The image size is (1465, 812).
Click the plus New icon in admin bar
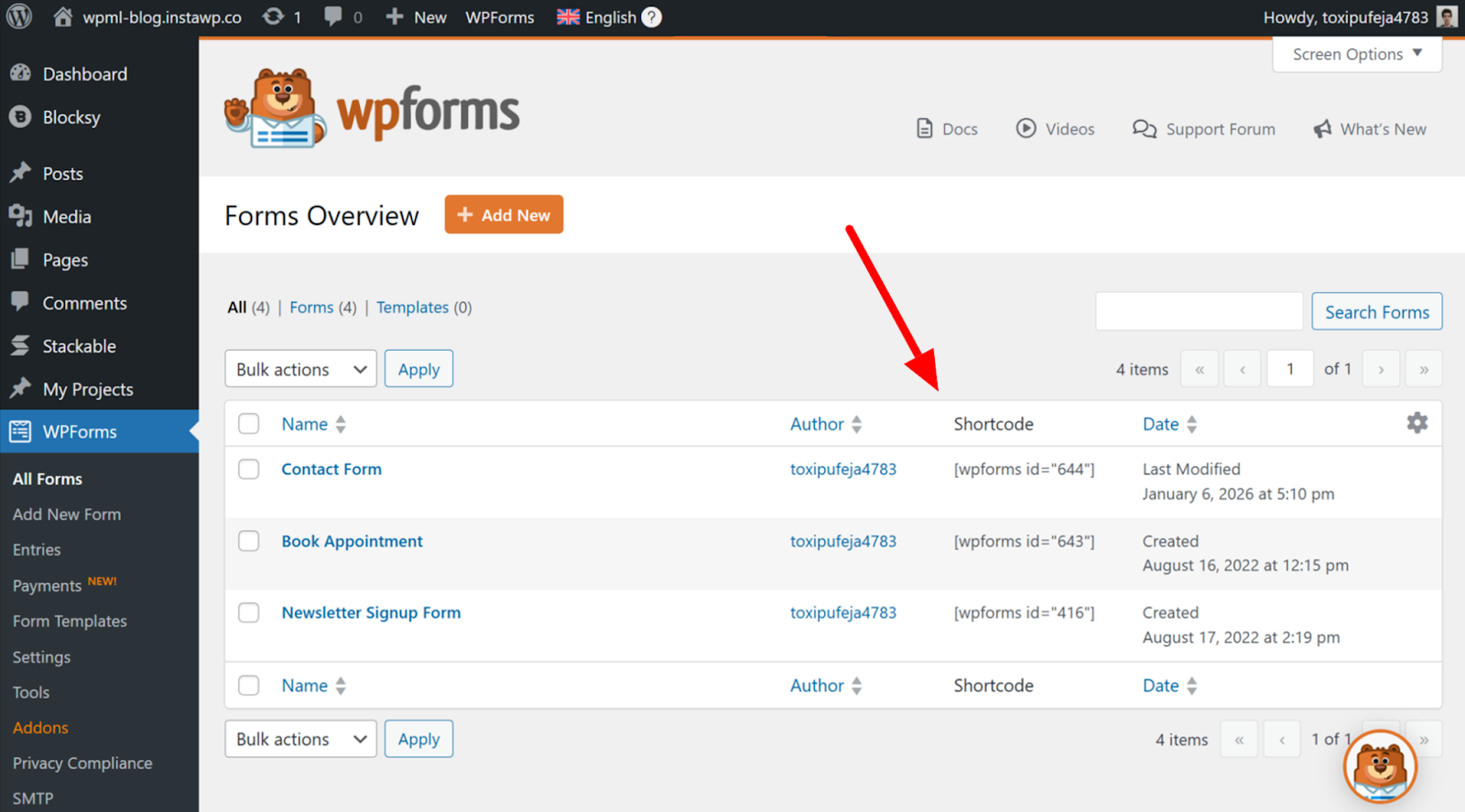click(395, 16)
